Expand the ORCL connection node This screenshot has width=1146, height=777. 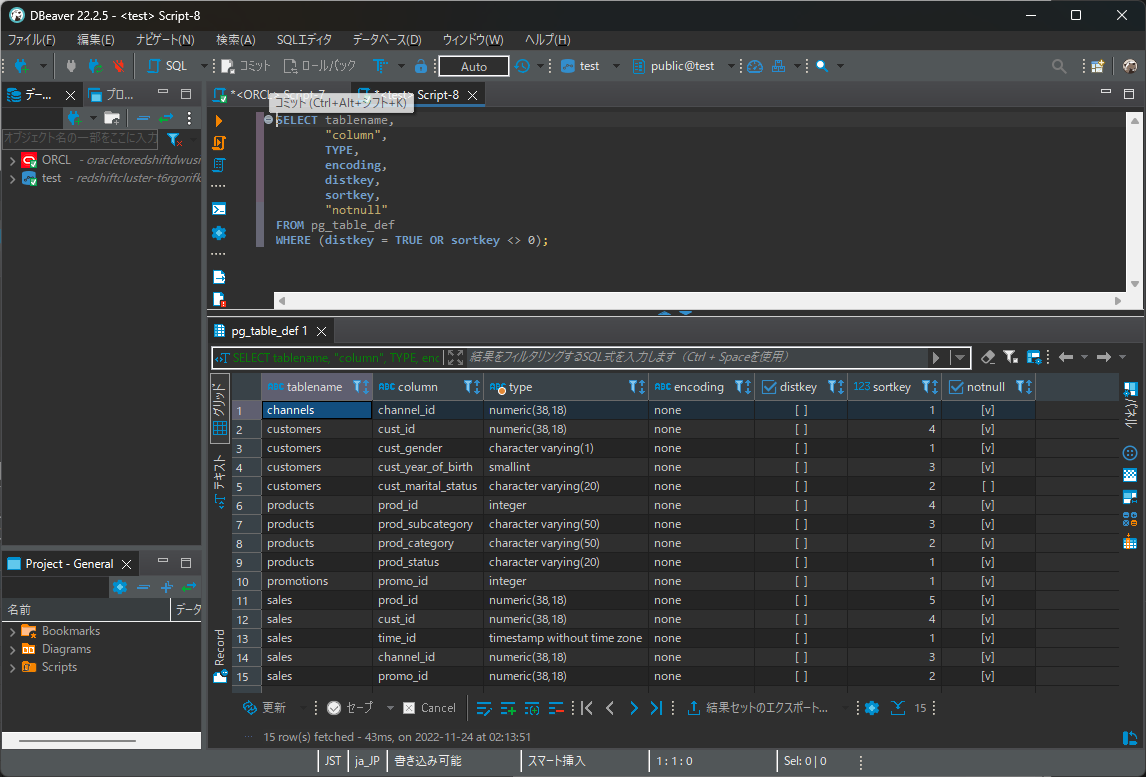click(x=12, y=160)
